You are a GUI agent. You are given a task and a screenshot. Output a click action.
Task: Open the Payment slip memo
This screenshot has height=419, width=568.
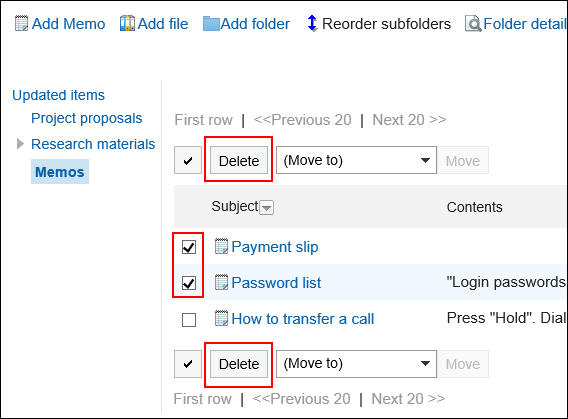click(275, 247)
